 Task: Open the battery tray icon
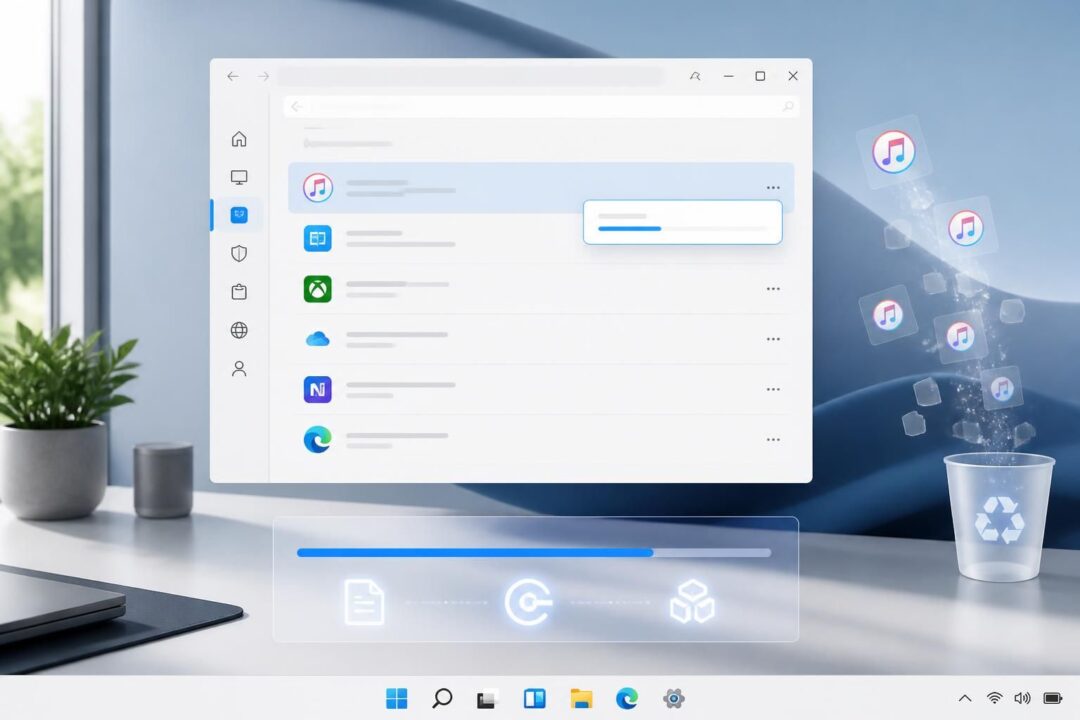click(x=1052, y=699)
